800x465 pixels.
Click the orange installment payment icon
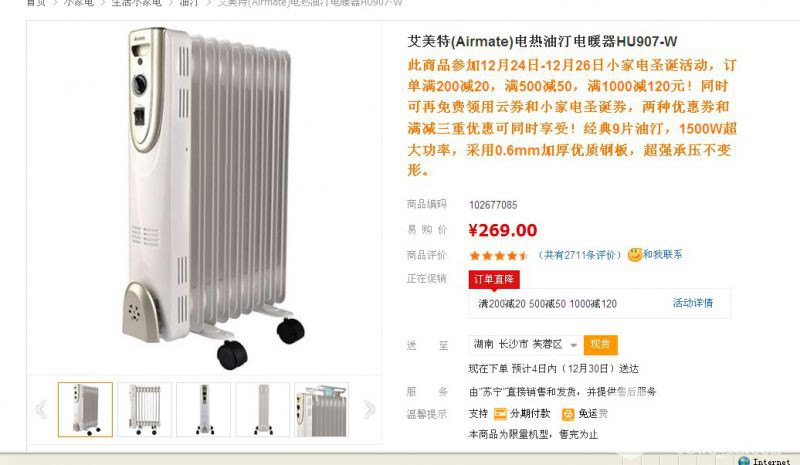(500, 414)
